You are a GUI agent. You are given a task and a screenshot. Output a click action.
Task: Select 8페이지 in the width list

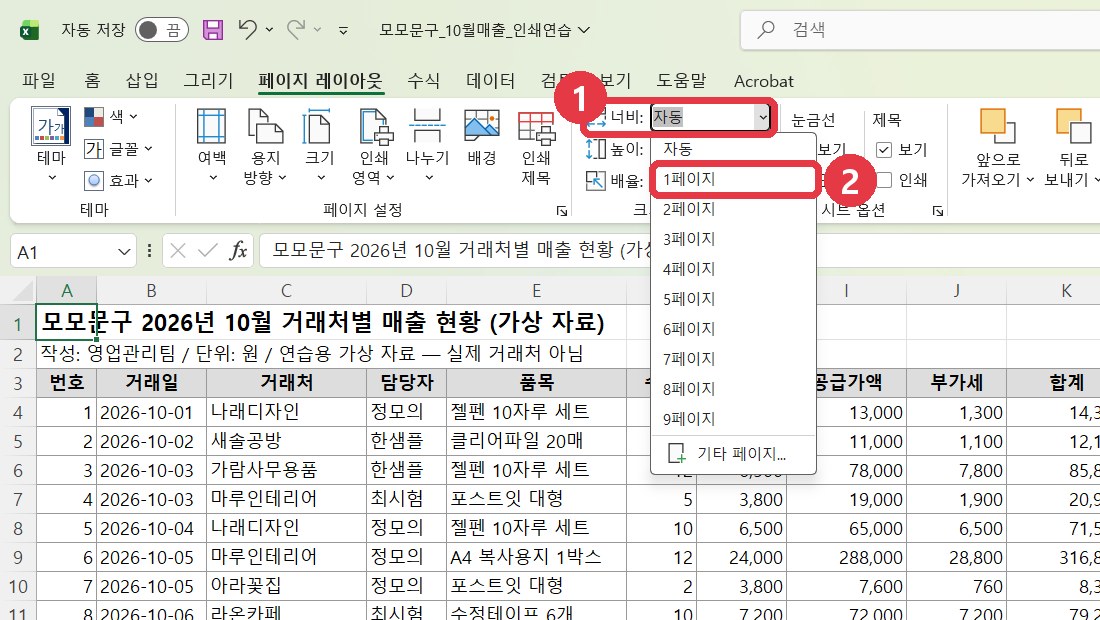[733, 389]
